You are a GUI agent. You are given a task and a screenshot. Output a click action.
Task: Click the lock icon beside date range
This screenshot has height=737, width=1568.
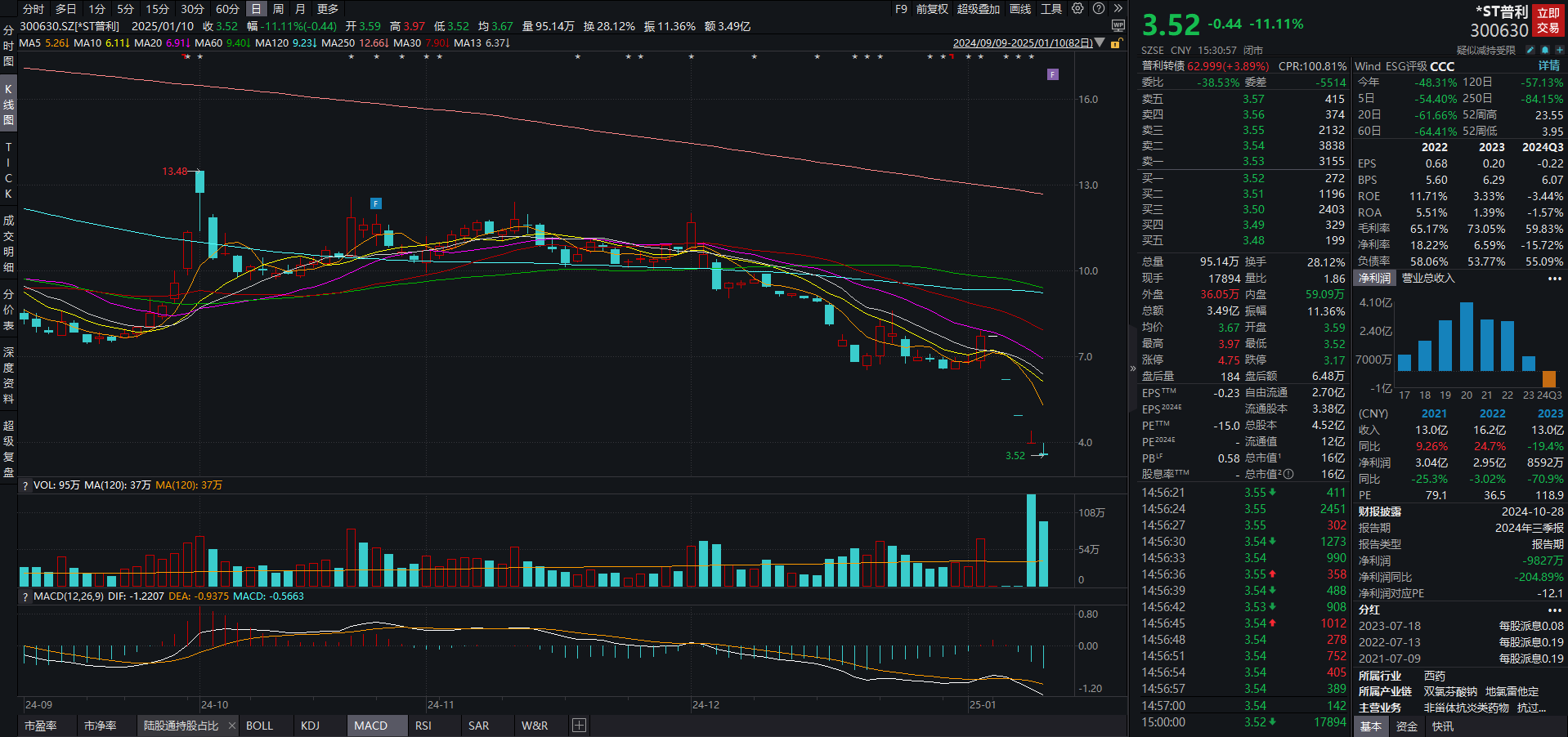point(1115,43)
